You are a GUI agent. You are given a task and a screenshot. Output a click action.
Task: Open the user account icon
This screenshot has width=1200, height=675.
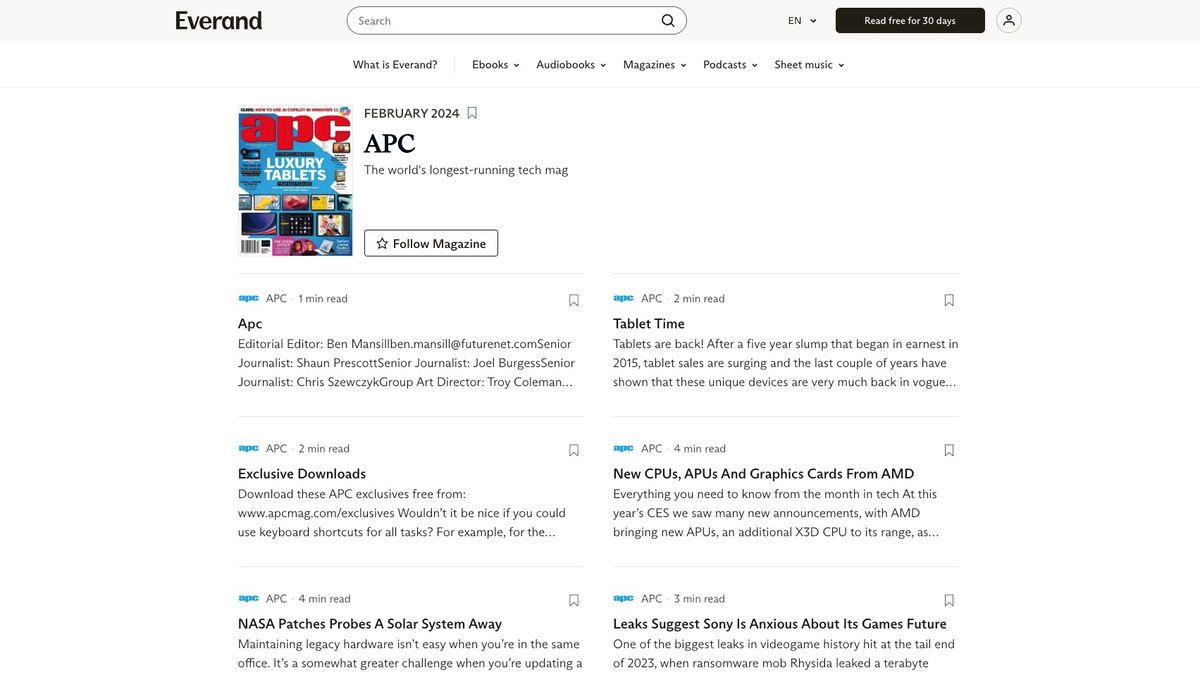click(x=1008, y=19)
